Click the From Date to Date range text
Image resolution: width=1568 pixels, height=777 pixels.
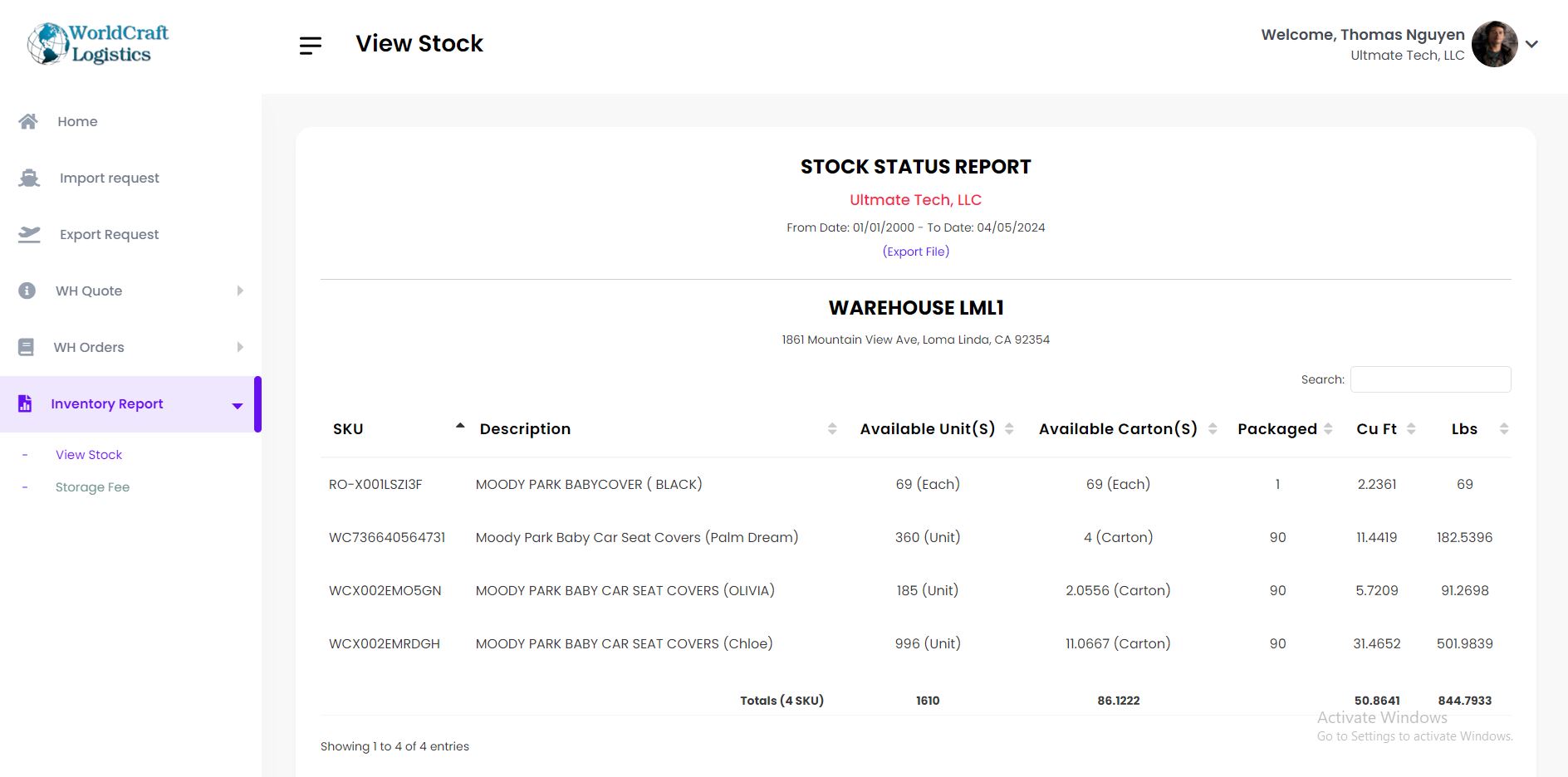(x=915, y=227)
